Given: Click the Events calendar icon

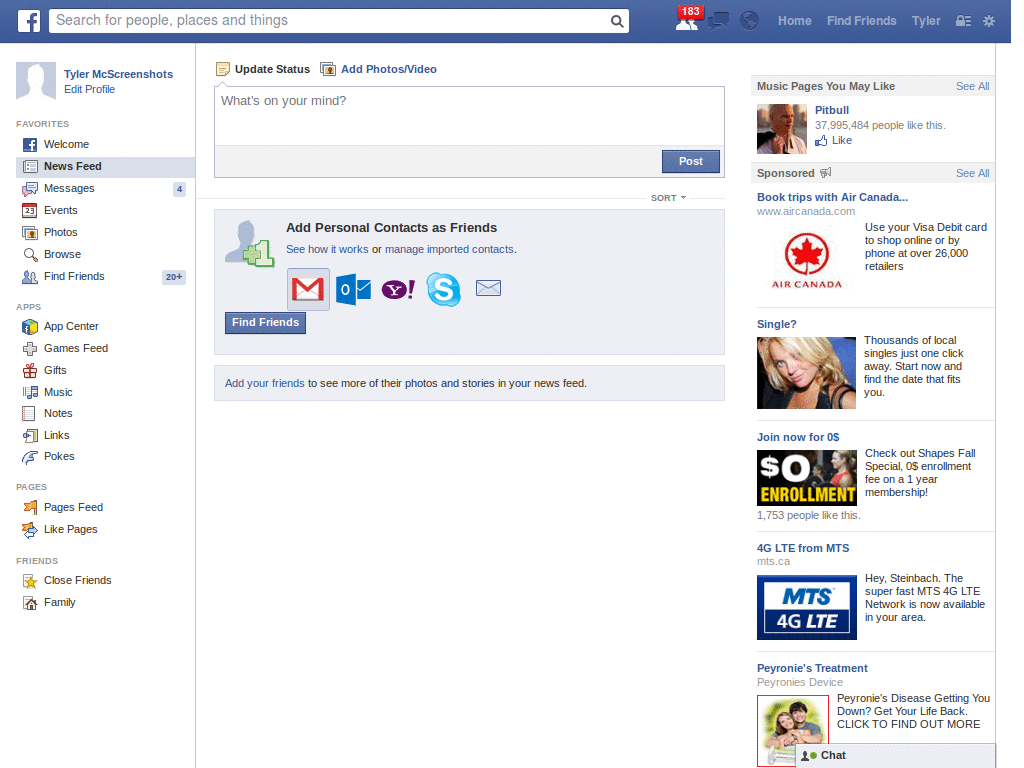Looking at the screenshot, I should point(29,210).
